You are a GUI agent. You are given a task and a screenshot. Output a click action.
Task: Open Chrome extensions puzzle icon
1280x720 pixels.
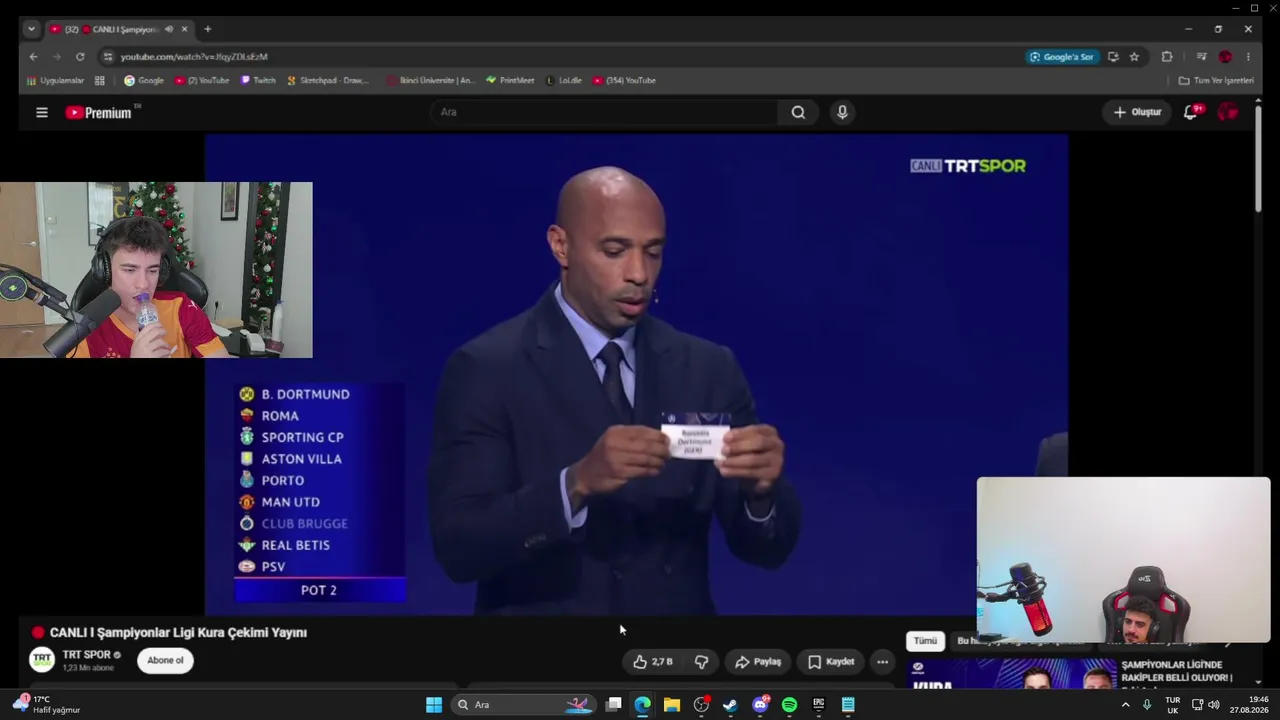(1167, 57)
